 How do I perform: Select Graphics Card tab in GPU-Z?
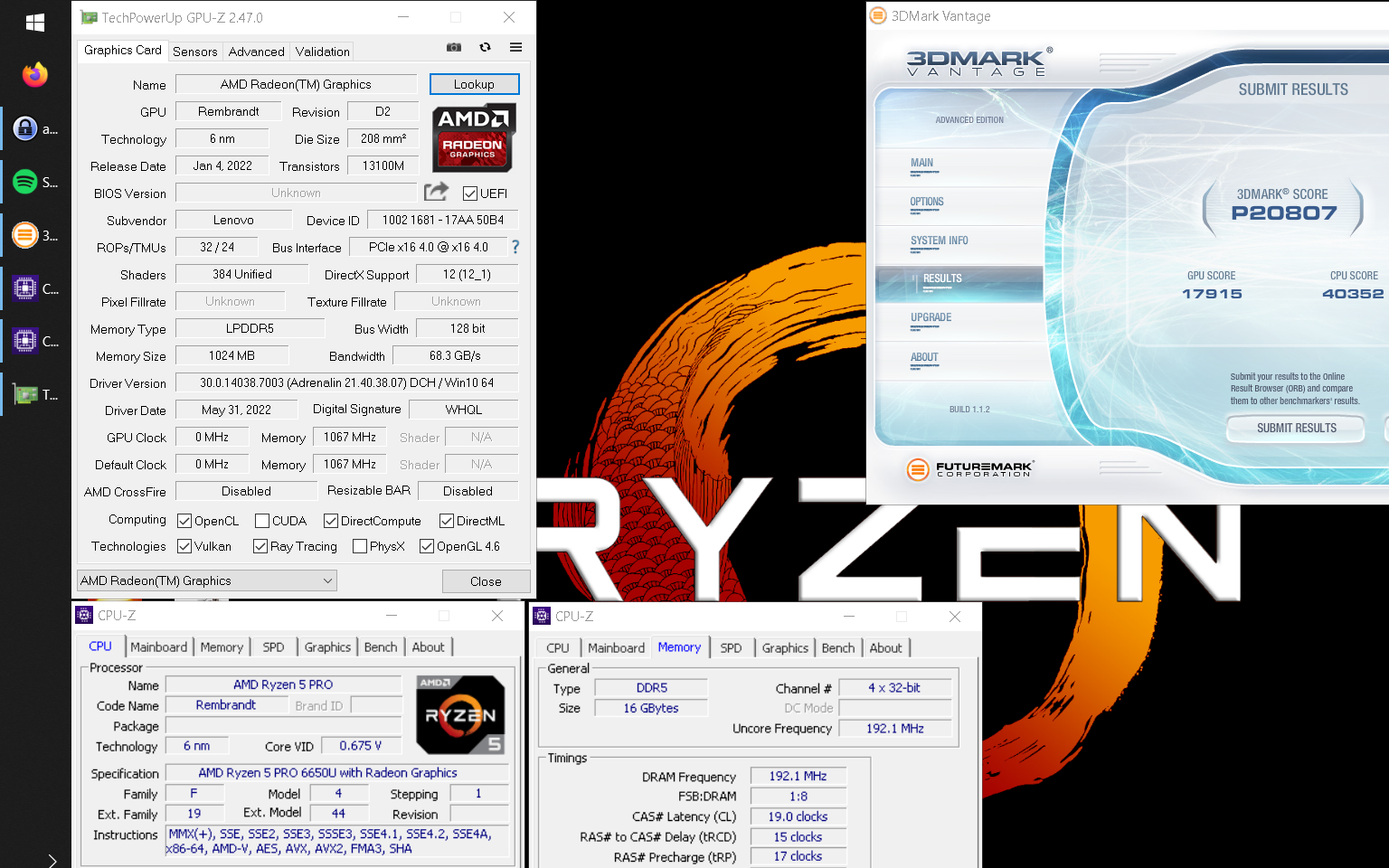123,51
